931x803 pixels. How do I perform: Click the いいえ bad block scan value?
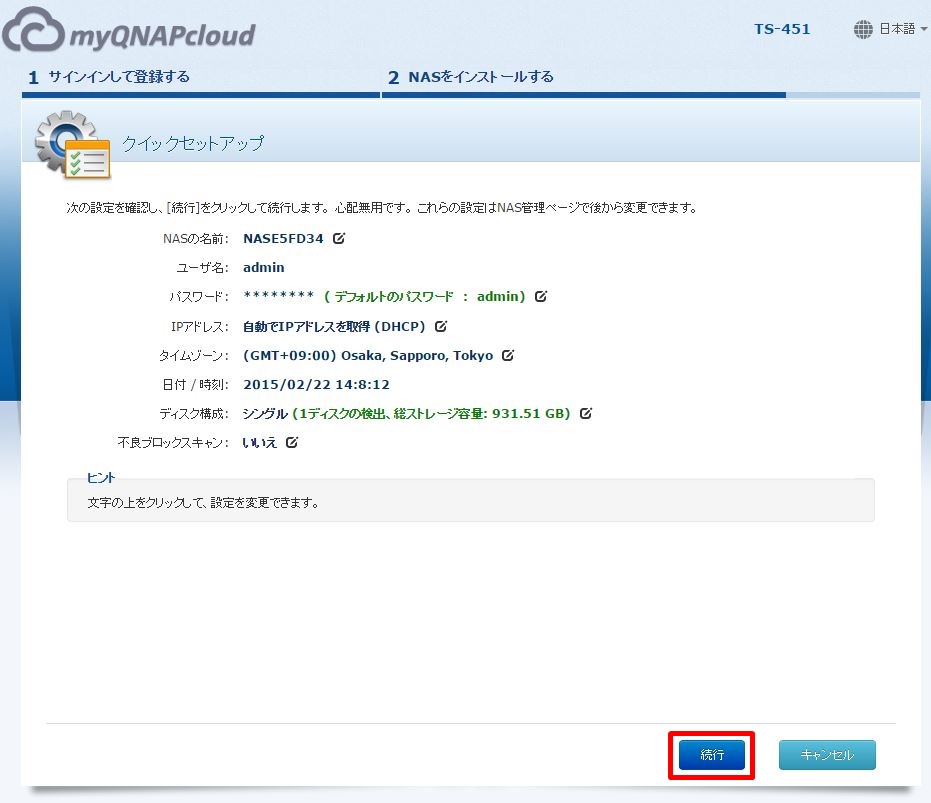(x=260, y=442)
